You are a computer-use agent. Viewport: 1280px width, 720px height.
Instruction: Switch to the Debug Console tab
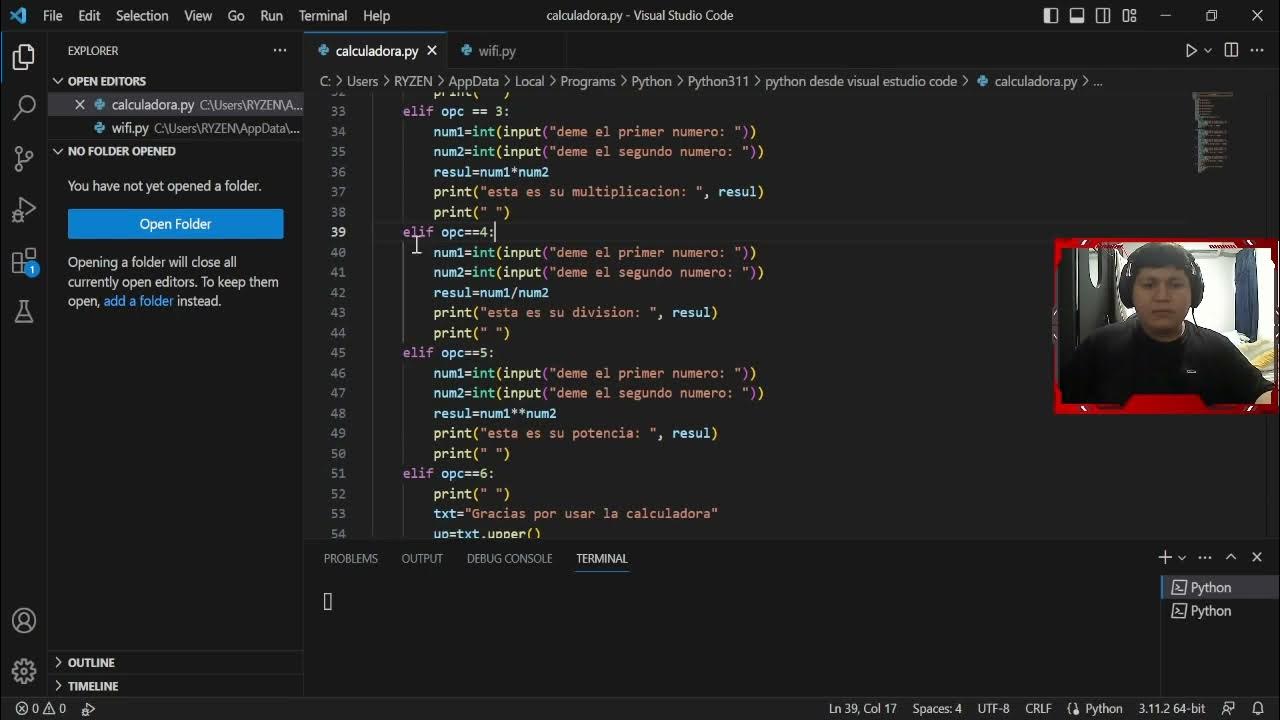[509, 558]
